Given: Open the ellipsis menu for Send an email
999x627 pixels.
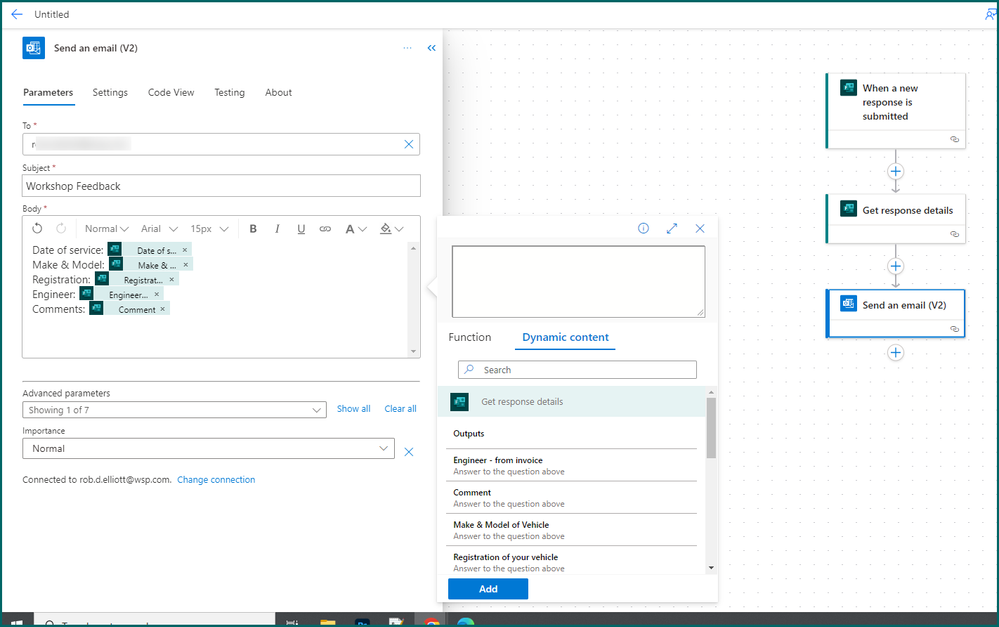Looking at the screenshot, I should (x=407, y=48).
